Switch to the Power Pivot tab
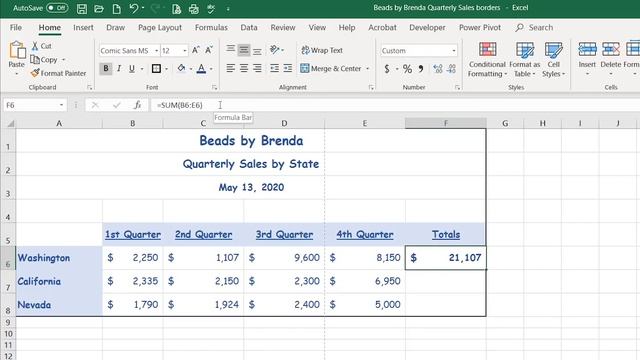The height and width of the screenshot is (360, 640). point(480,27)
